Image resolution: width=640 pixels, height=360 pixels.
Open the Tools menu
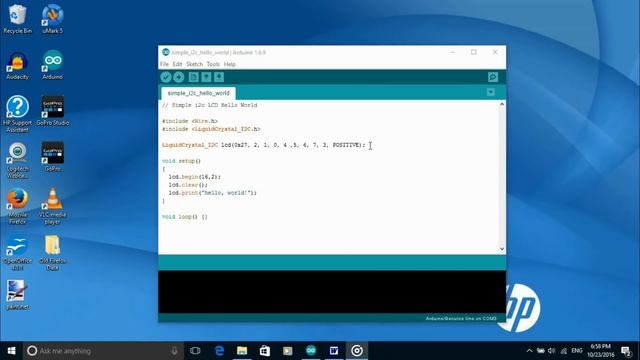[213, 64]
